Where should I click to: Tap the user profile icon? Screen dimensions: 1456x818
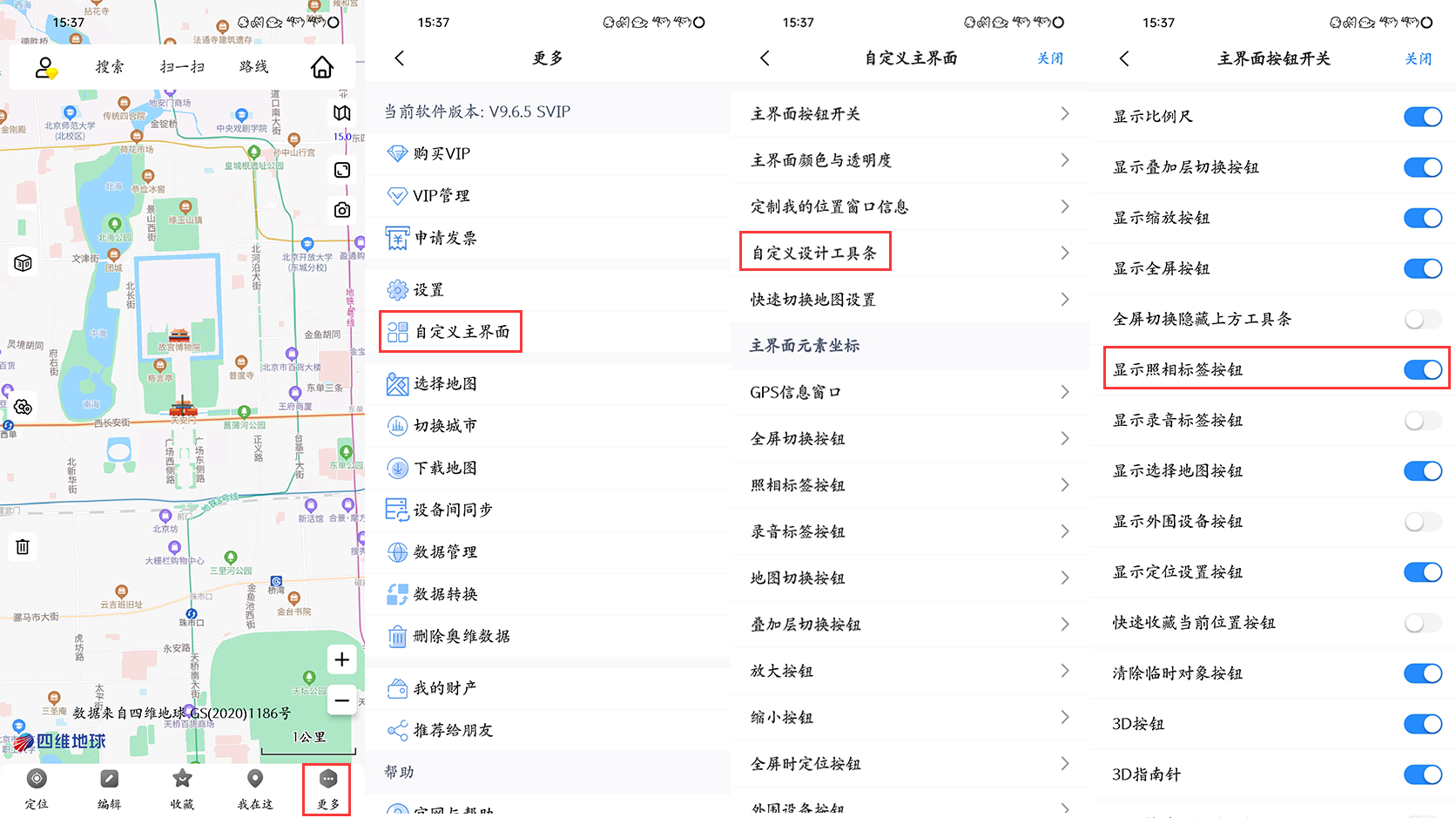point(45,67)
